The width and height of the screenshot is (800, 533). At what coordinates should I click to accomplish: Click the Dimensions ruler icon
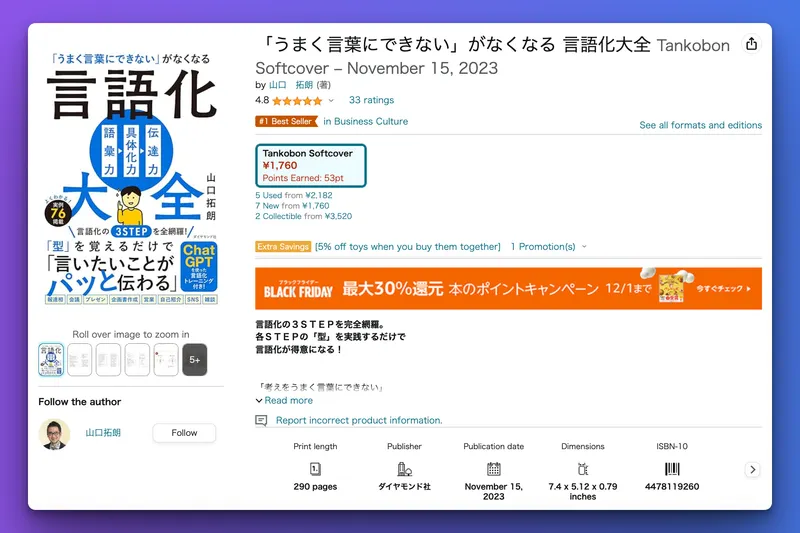(583, 469)
